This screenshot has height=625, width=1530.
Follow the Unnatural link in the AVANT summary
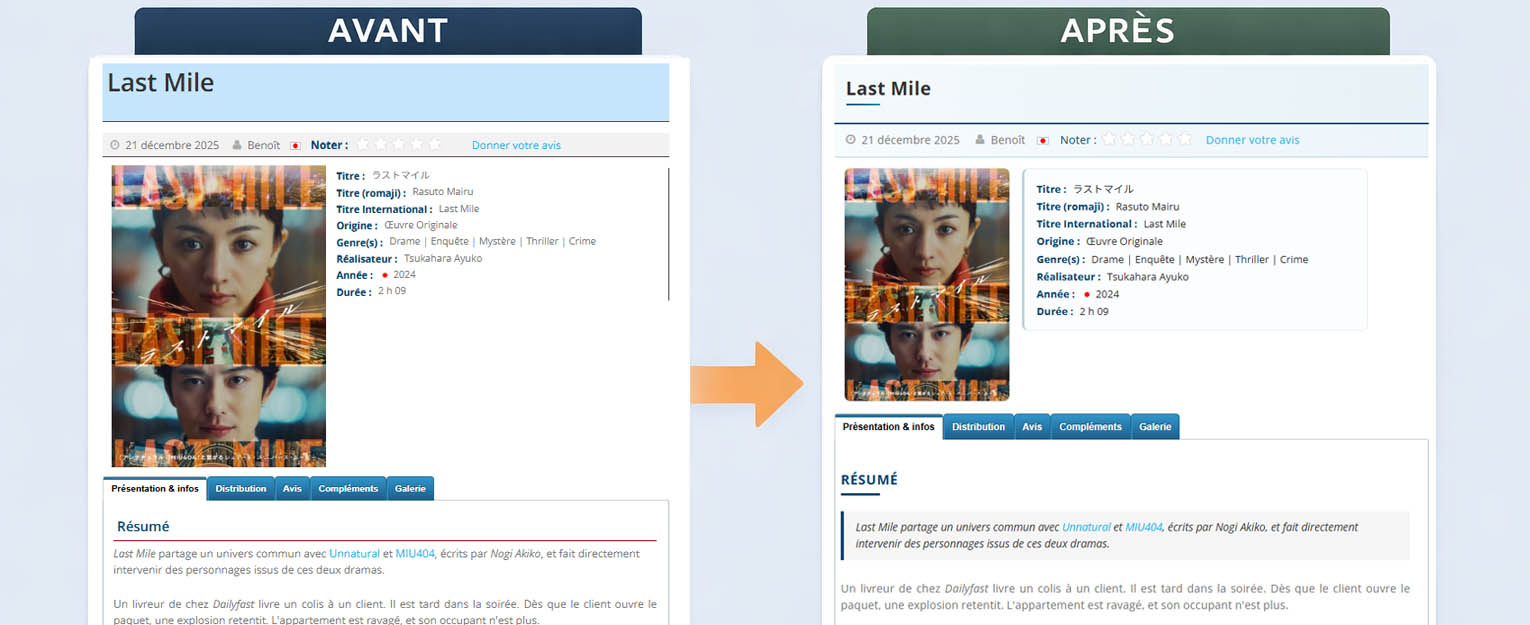point(354,553)
